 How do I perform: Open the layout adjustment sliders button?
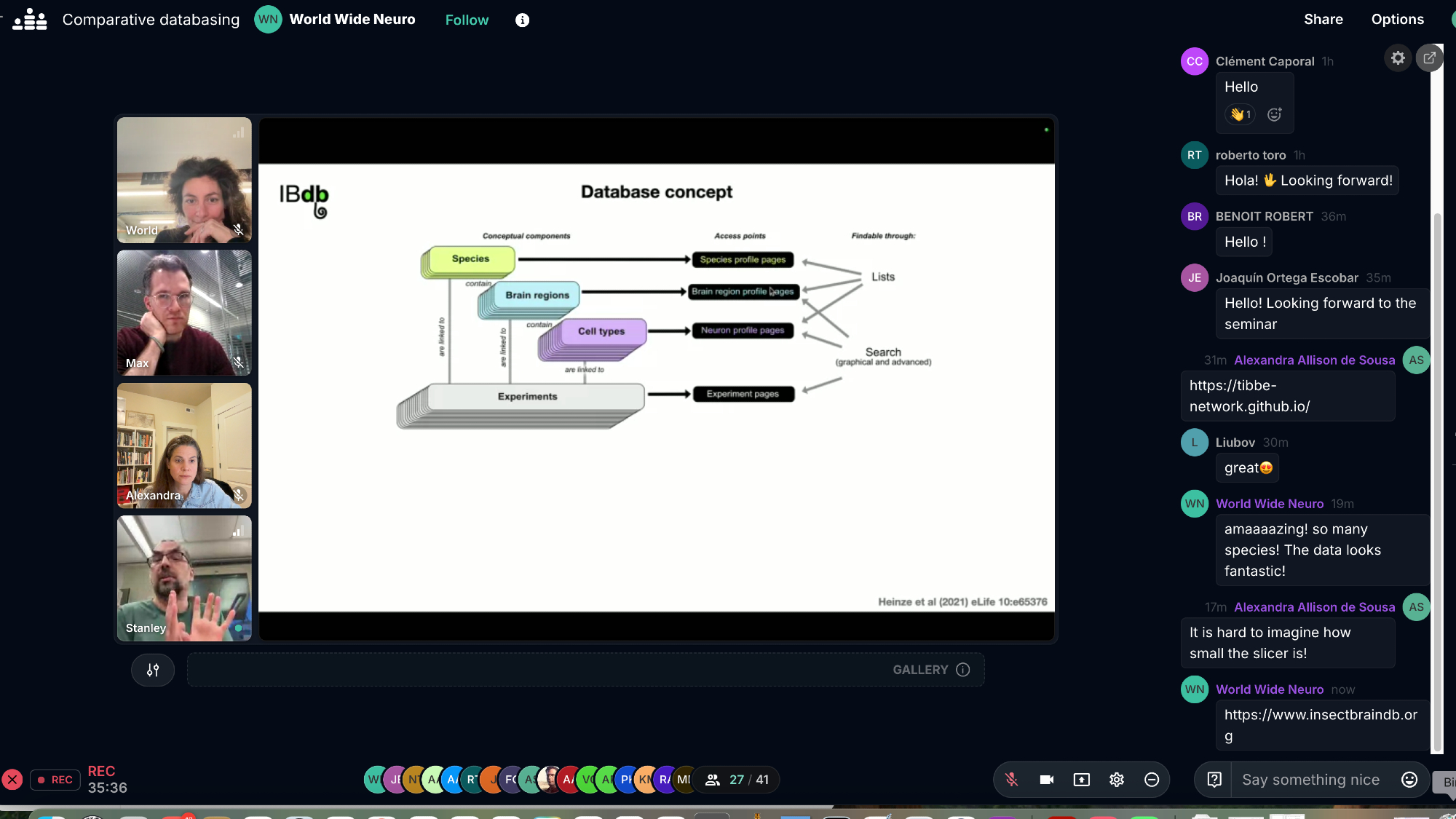pos(153,670)
